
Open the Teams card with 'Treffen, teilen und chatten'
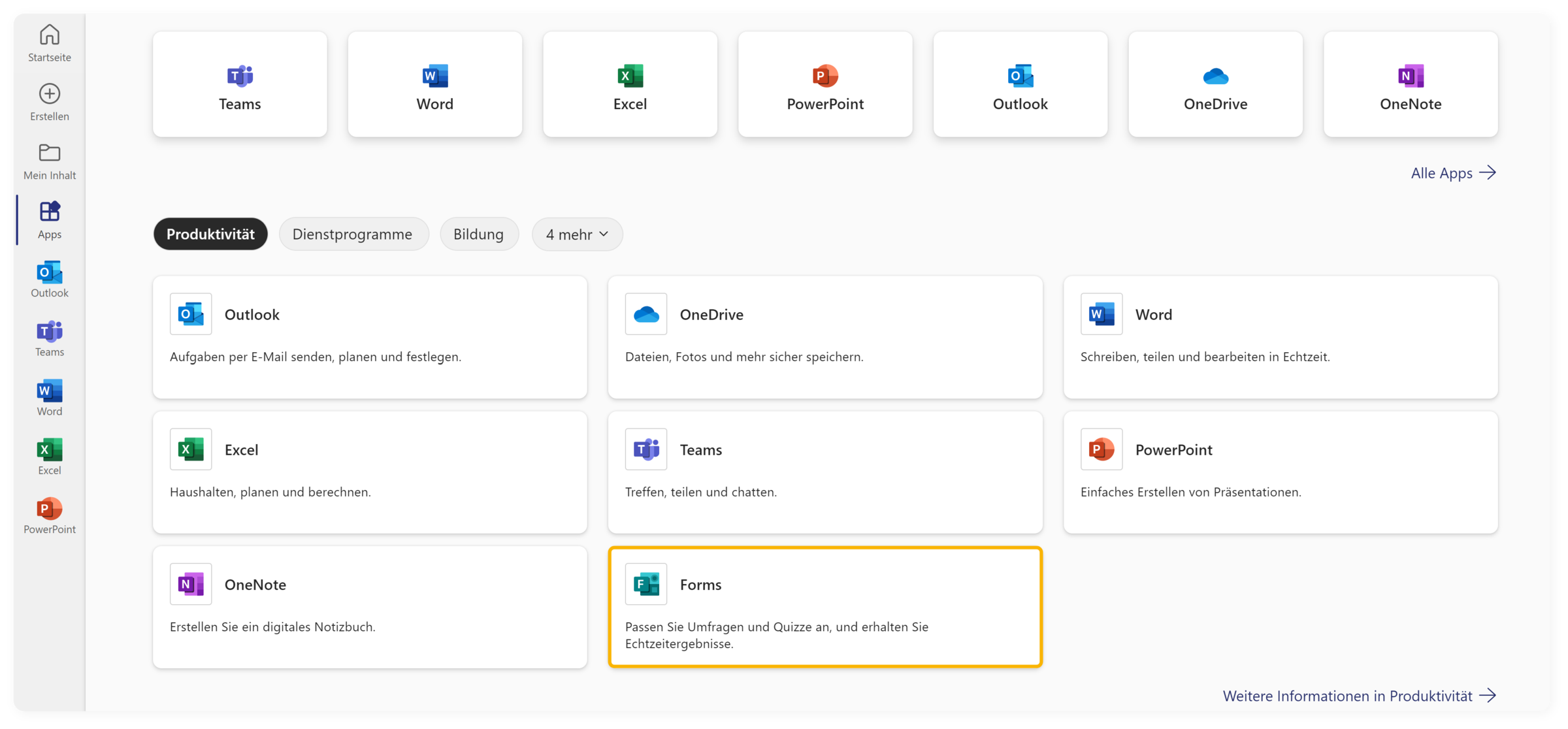pyautogui.click(x=825, y=472)
